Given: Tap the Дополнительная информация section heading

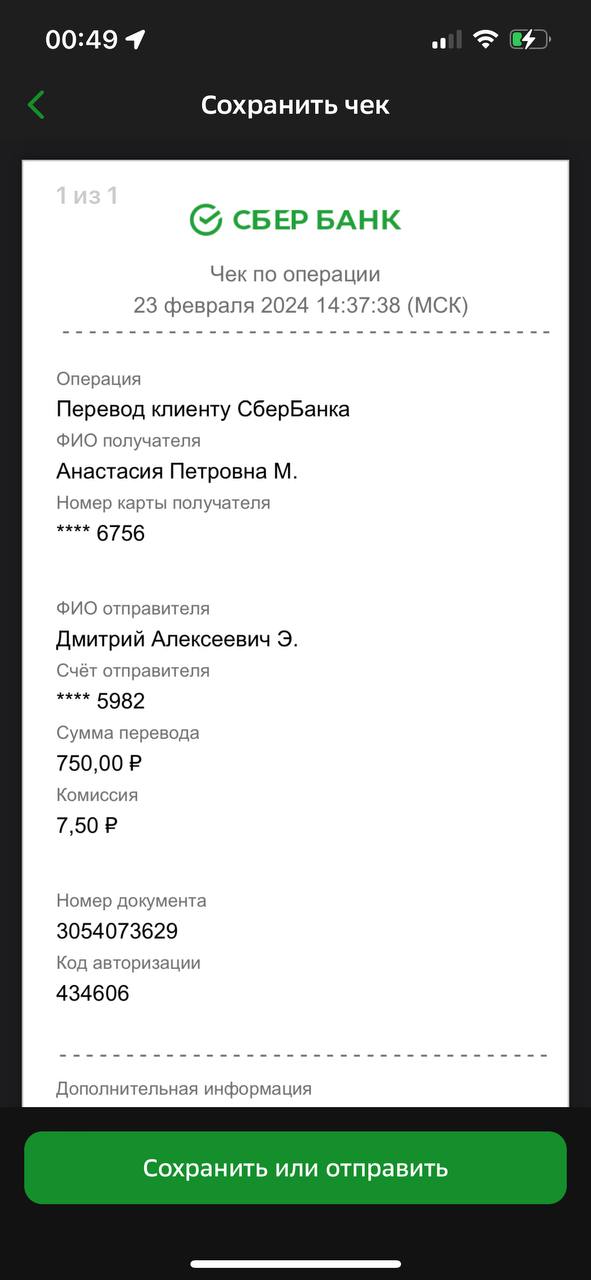Looking at the screenshot, I should pos(184,1089).
